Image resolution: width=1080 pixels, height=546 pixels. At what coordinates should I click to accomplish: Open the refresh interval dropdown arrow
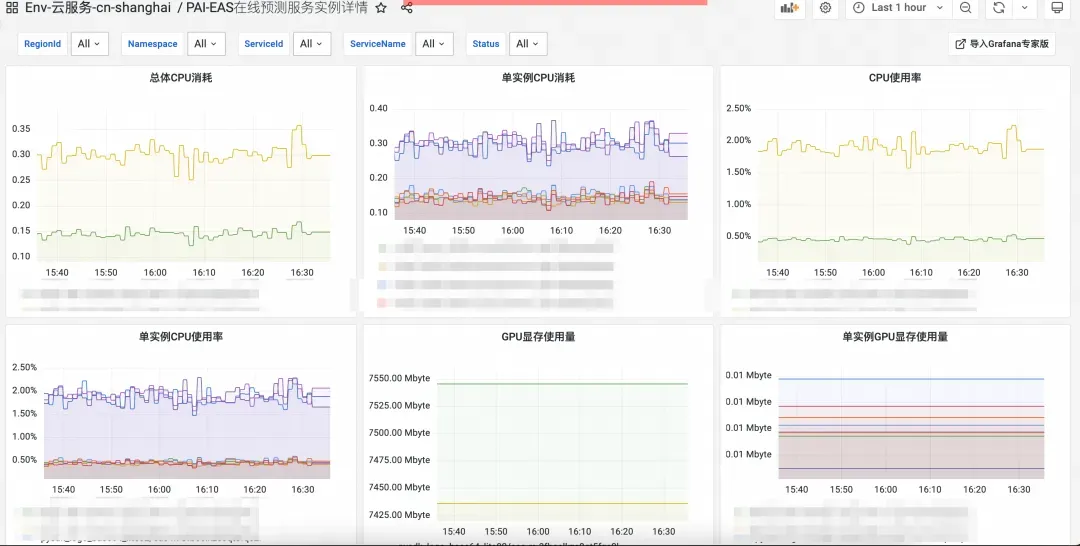1024,8
